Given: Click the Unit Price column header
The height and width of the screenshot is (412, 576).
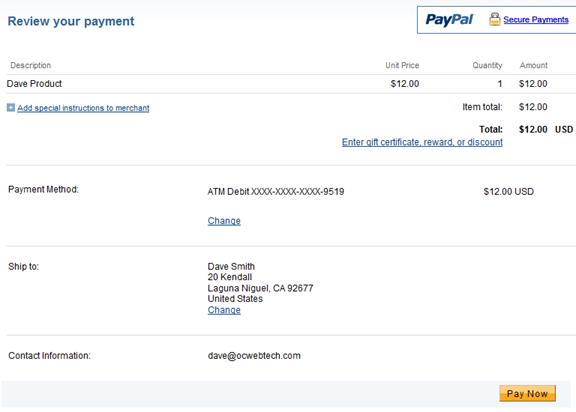Looking at the screenshot, I should (402, 65).
